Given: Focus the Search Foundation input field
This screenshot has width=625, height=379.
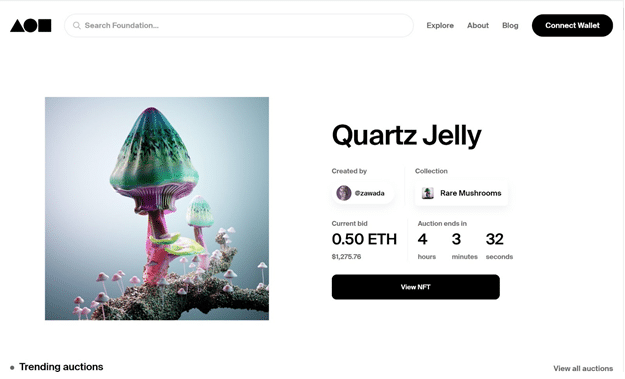Looking at the screenshot, I should [239, 26].
